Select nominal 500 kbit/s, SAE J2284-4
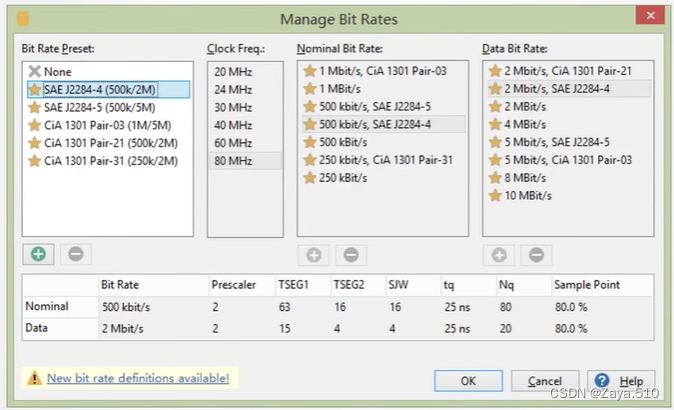Image resolution: width=674 pixels, height=410 pixels. point(383,124)
